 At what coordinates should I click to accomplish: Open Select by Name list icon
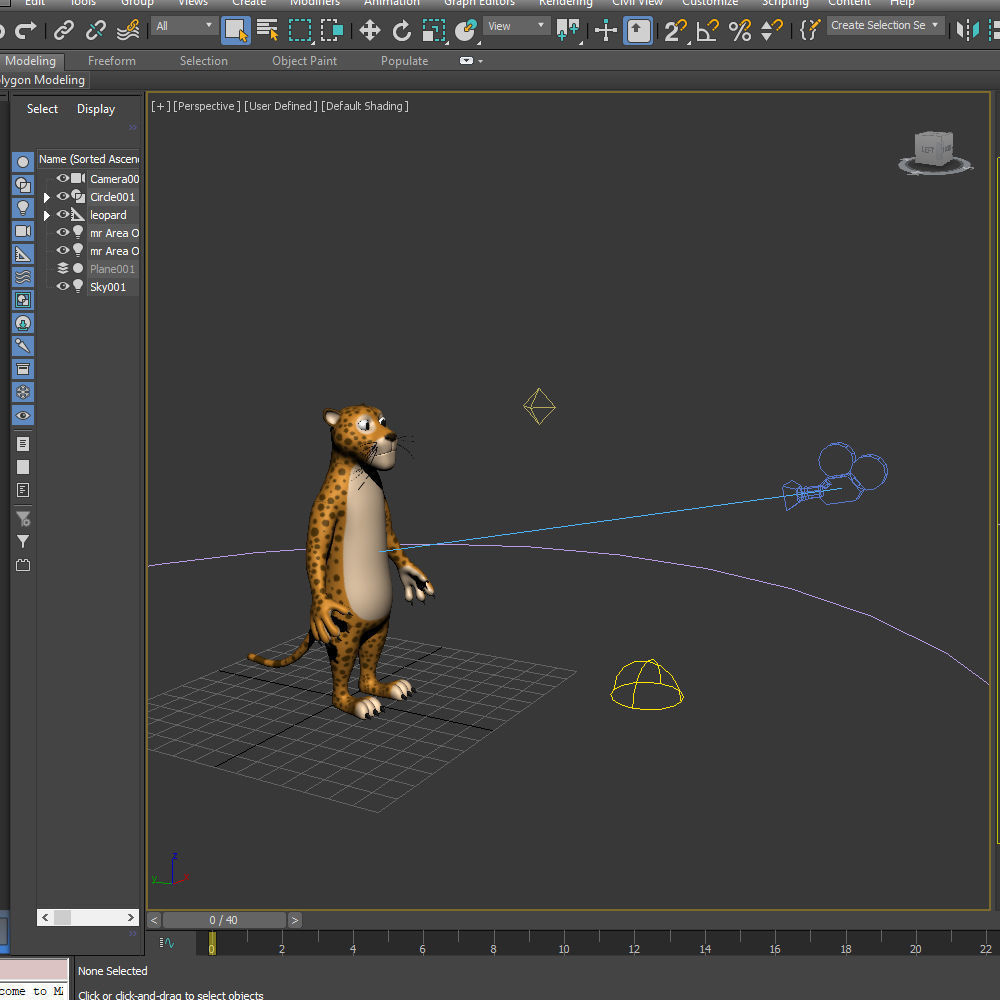pyautogui.click(x=267, y=30)
